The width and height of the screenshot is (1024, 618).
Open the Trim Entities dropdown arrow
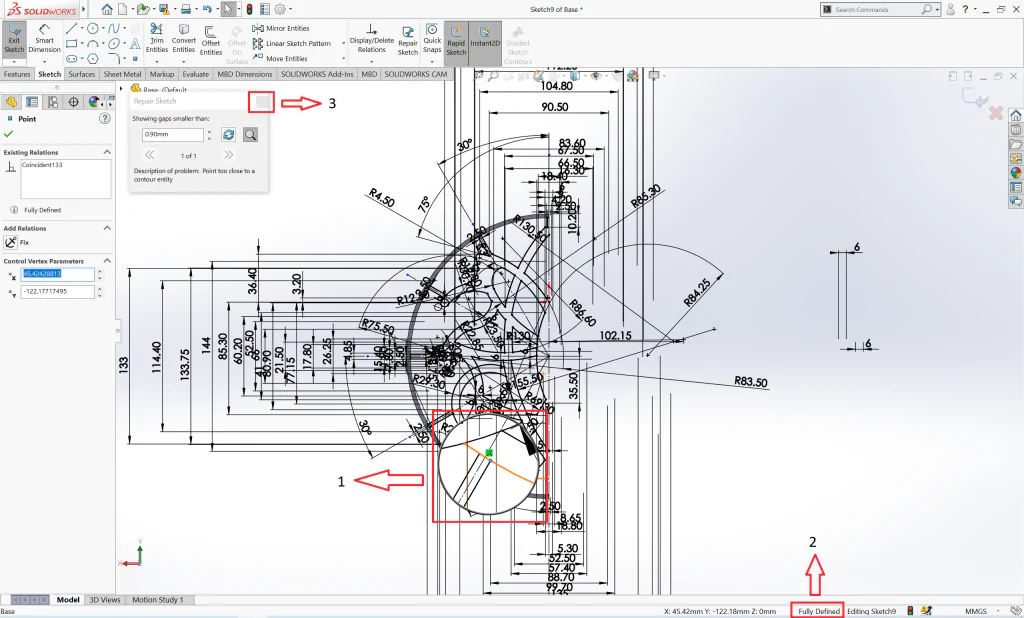pos(157,61)
